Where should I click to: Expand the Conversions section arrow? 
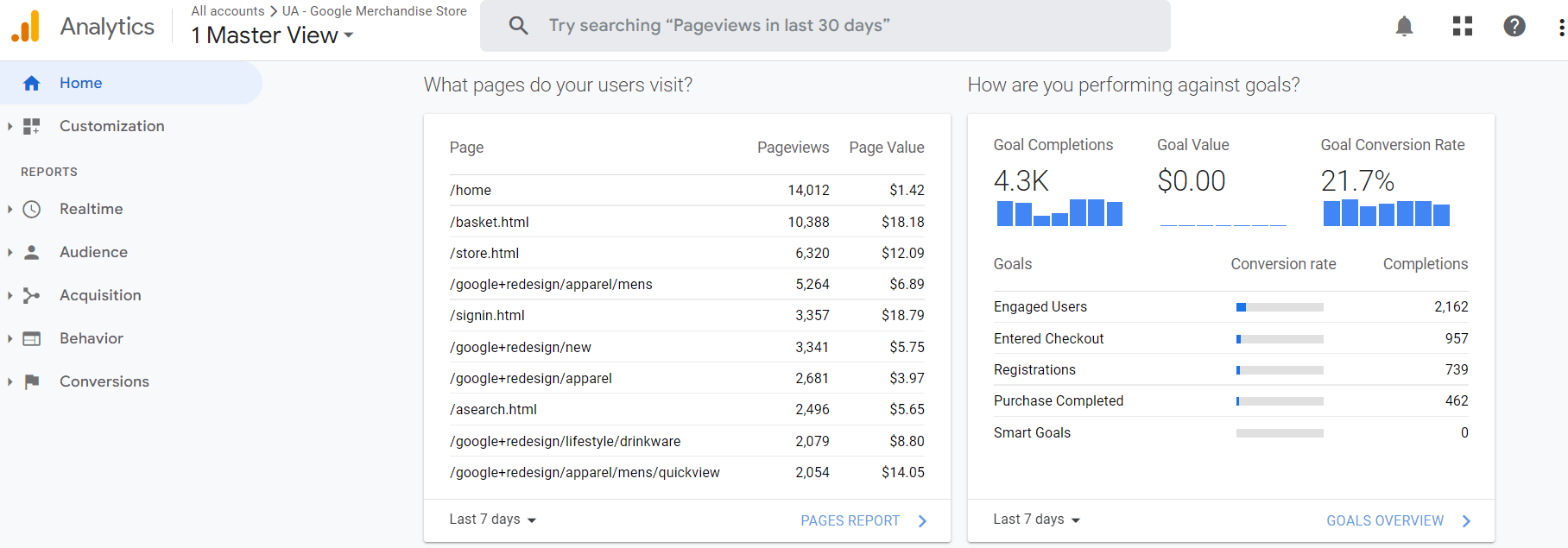tap(9, 381)
